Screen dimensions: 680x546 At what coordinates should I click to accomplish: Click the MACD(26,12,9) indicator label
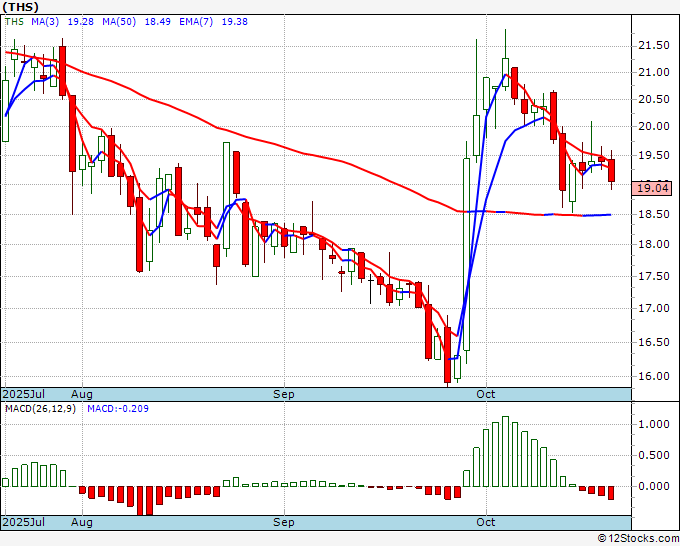point(40,409)
